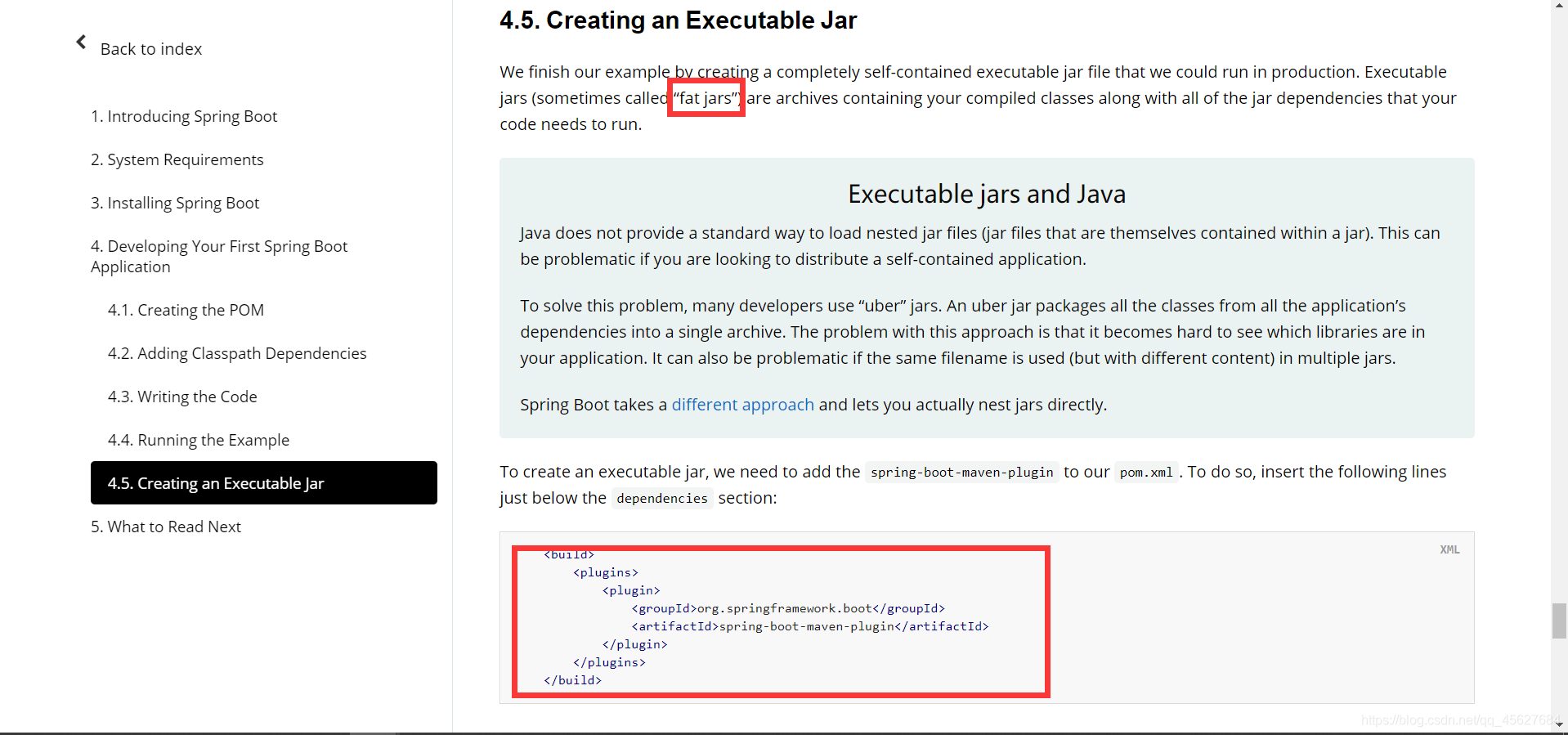Screen dimensions: 1568x735
Task: Open 2. System Requirements section
Action: (x=177, y=159)
